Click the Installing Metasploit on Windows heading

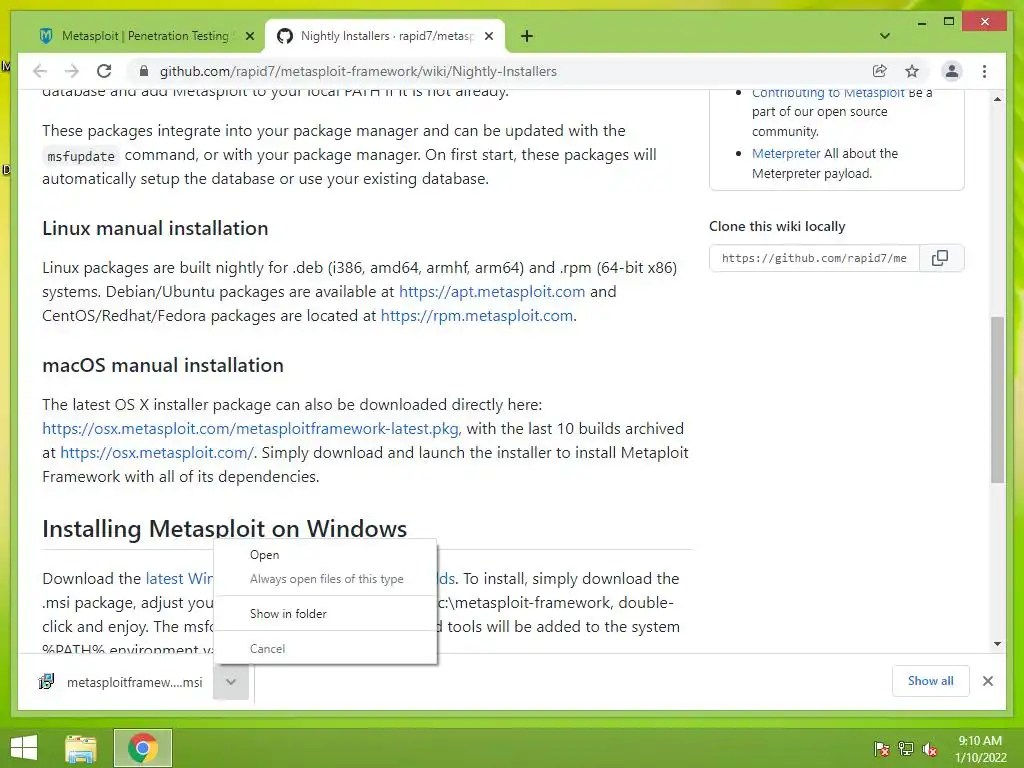pyautogui.click(x=225, y=528)
